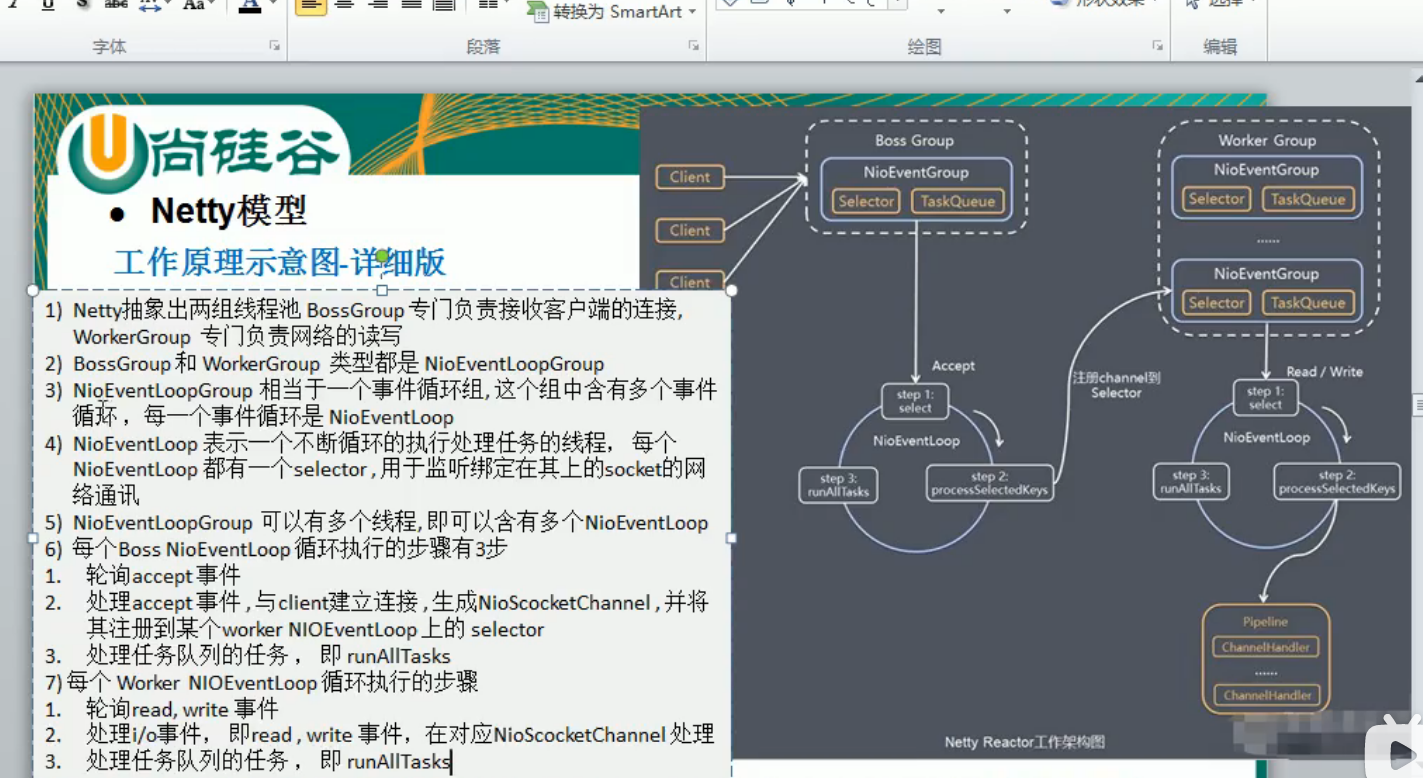Click the subtitle '工作原理示意图-详细版'
This screenshot has width=1423, height=778.
pos(280,262)
